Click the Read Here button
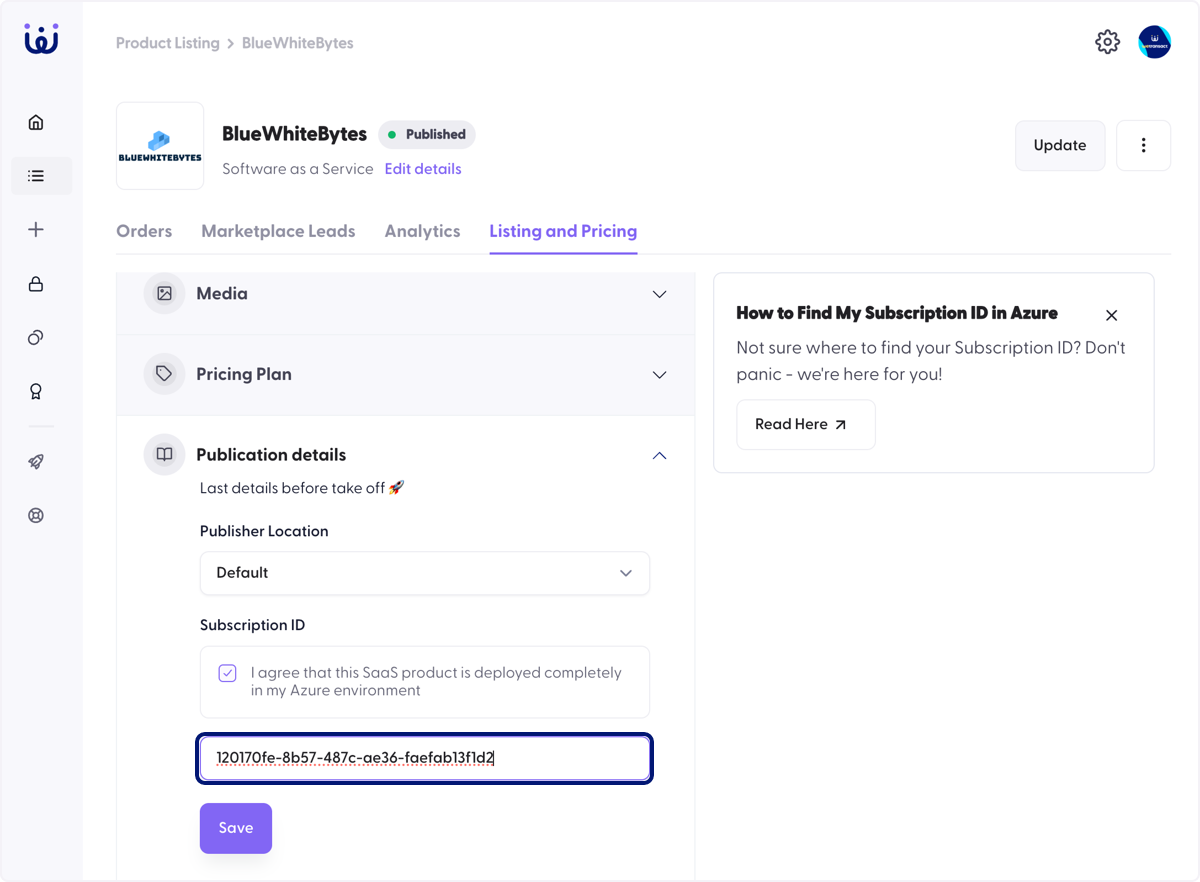Image resolution: width=1200 pixels, height=882 pixels. (806, 425)
